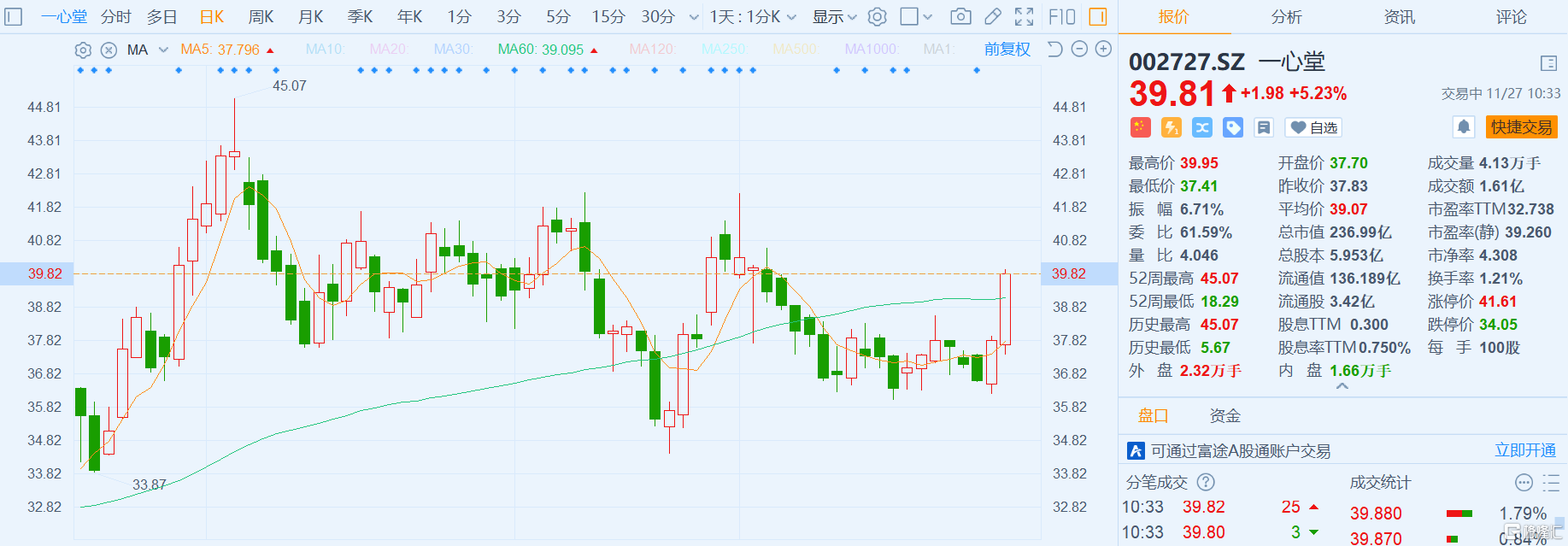Expand more minute intervals after 30分
Screen dimensions: 1568x546
click(x=693, y=17)
